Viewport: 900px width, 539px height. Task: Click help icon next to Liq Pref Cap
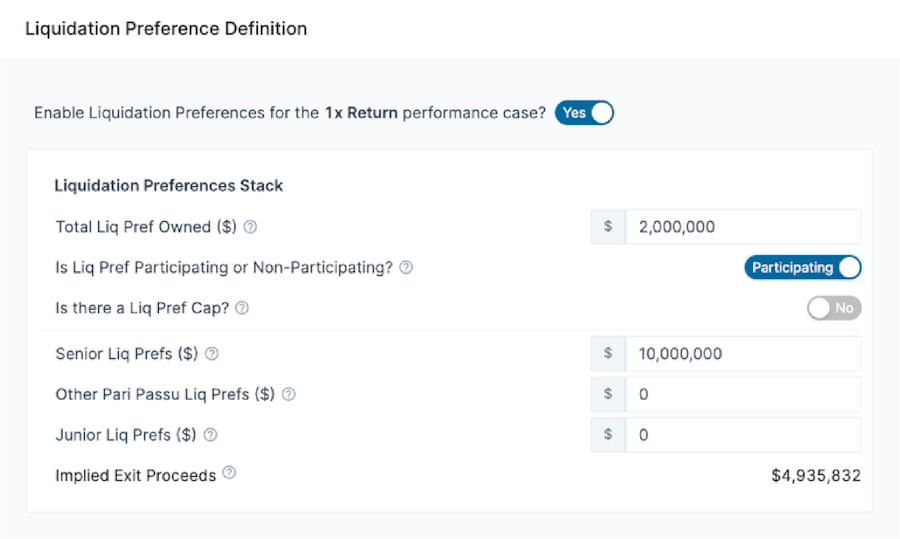pyautogui.click(x=242, y=308)
